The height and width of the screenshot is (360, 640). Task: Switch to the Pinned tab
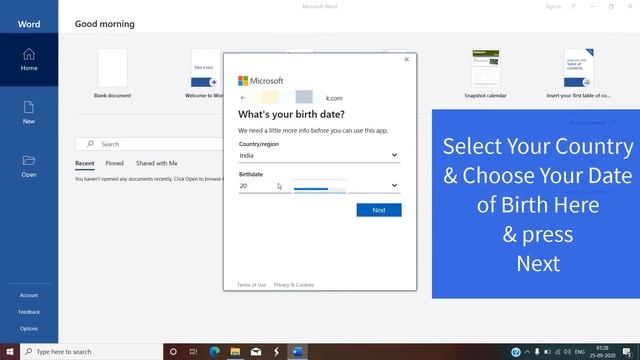(x=114, y=163)
